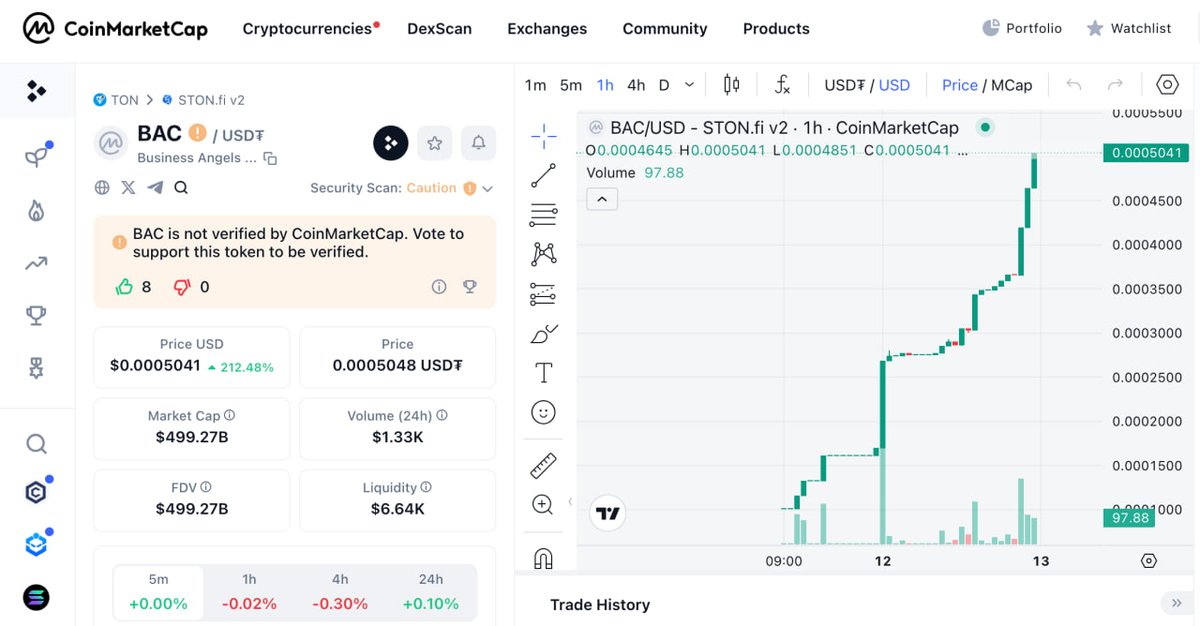
Task: Click the Market Cap info icon
Action: (230, 415)
